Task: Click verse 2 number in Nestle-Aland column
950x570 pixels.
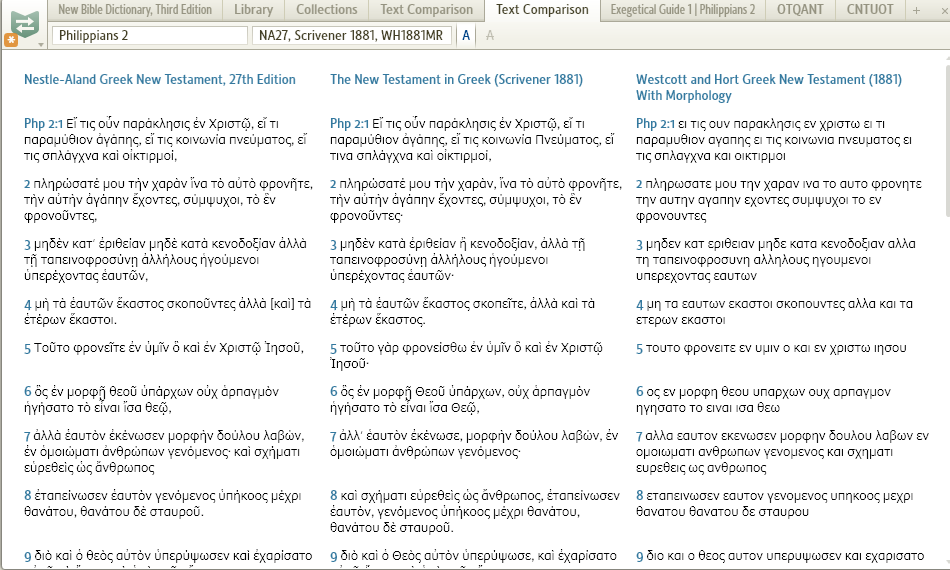Action: [x=27, y=184]
